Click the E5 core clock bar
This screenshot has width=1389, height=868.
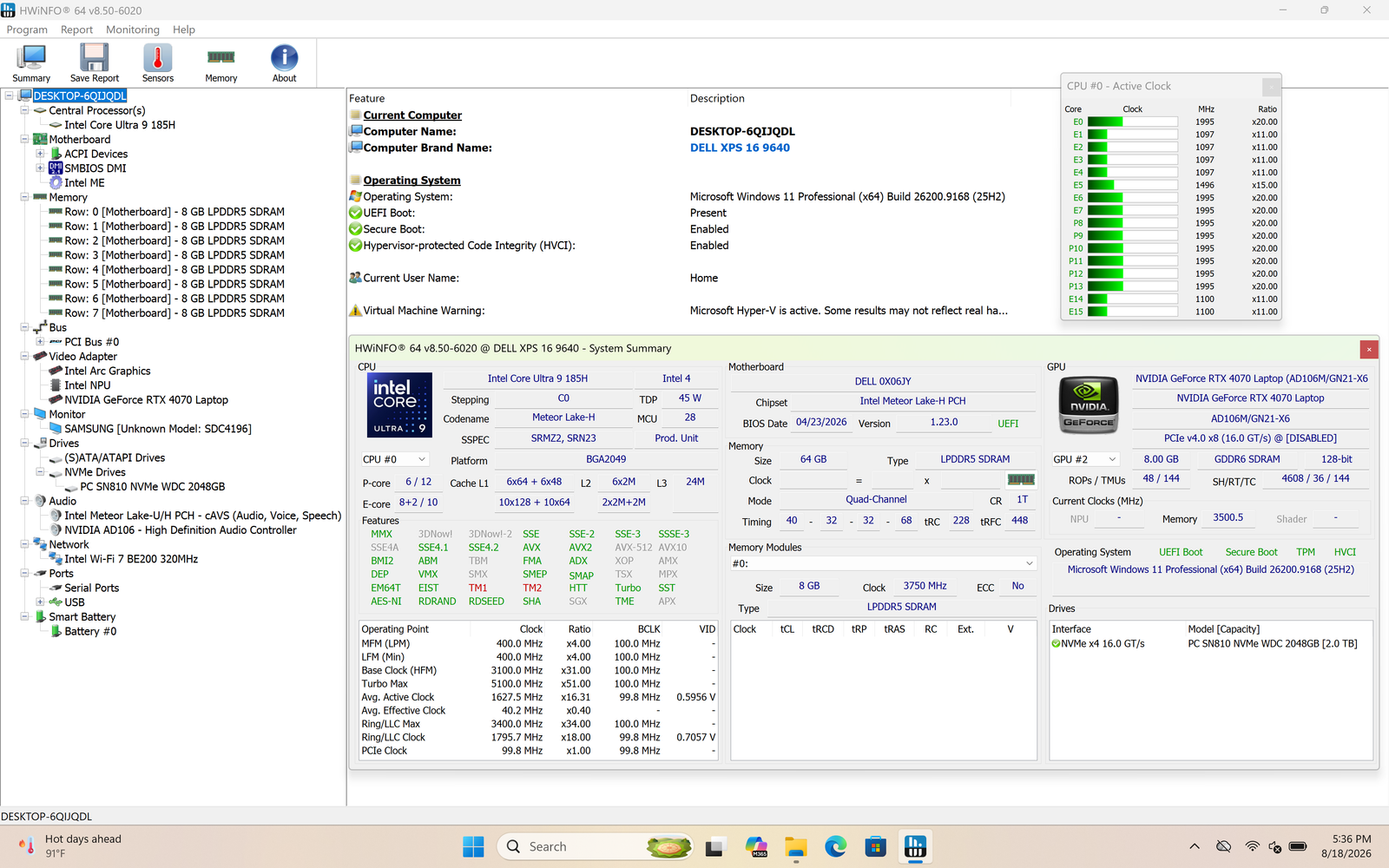[x=1132, y=185]
